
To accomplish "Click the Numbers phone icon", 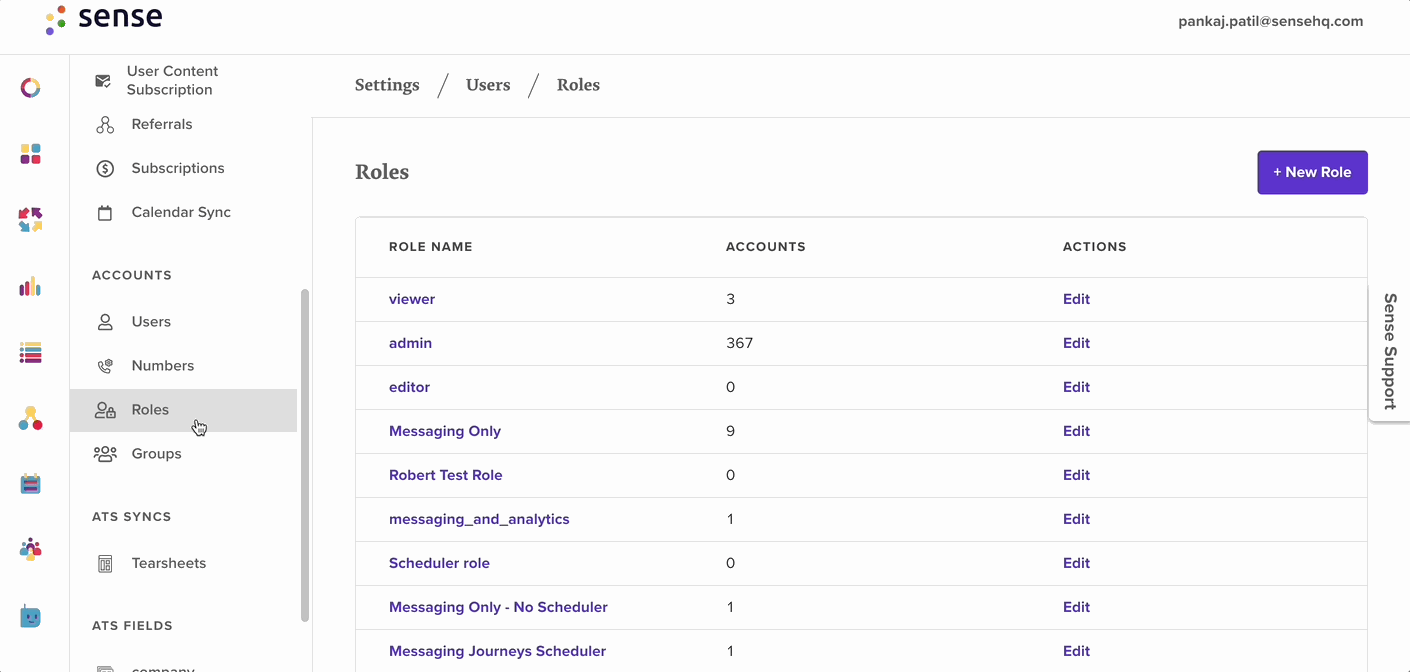I will pyautogui.click(x=105, y=366).
